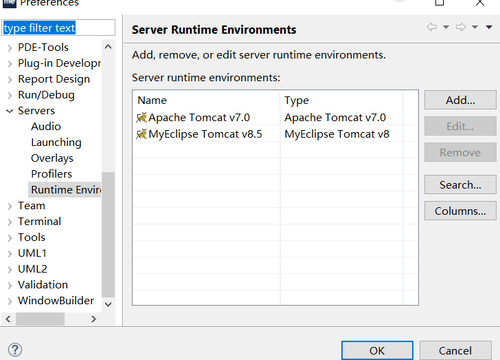Expand the Report Design node
The height and width of the screenshot is (360, 500).
click(10, 79)
